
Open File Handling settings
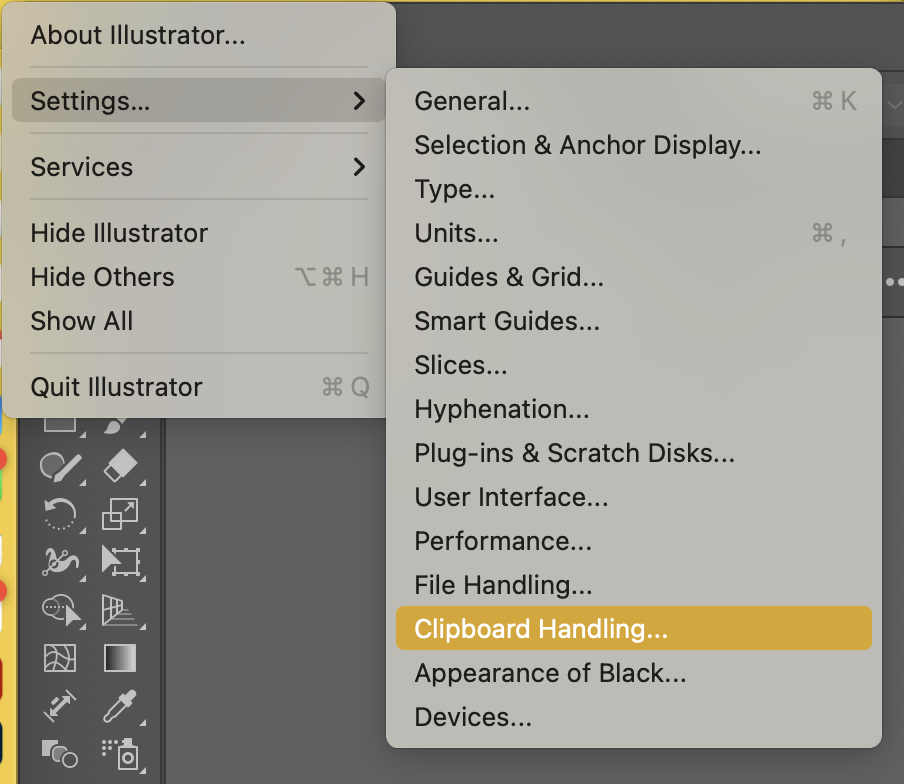tap(634, 585)
